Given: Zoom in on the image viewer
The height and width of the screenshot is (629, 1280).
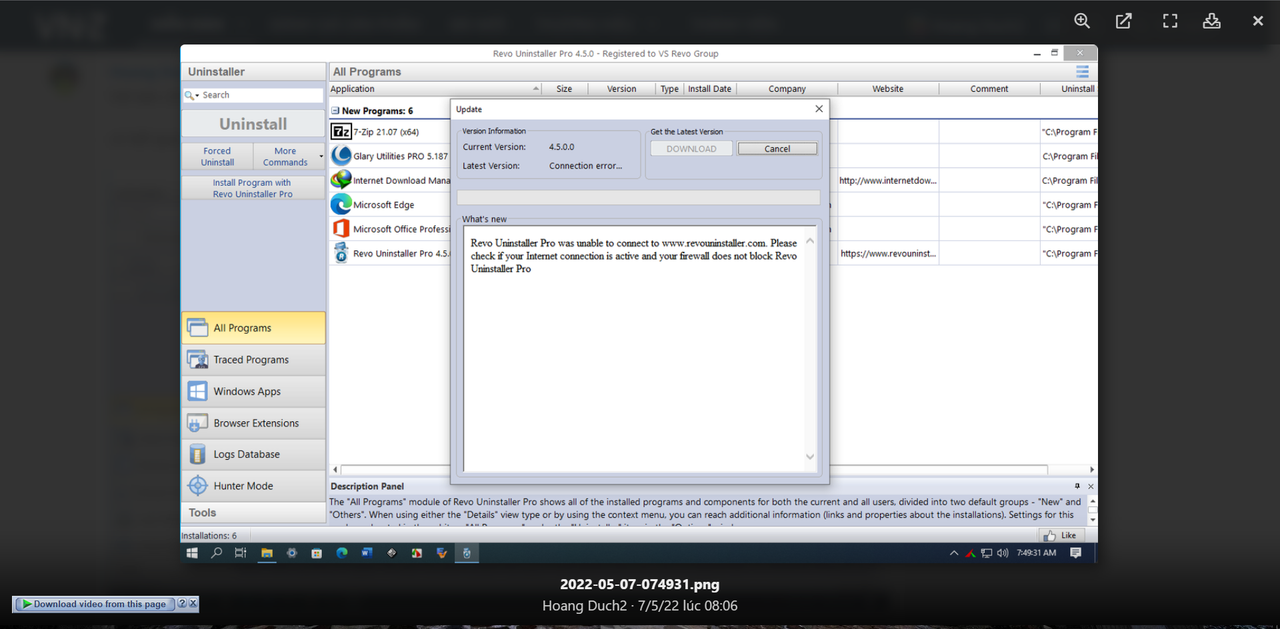Looking at the screenshot, I should [1082, 21].
